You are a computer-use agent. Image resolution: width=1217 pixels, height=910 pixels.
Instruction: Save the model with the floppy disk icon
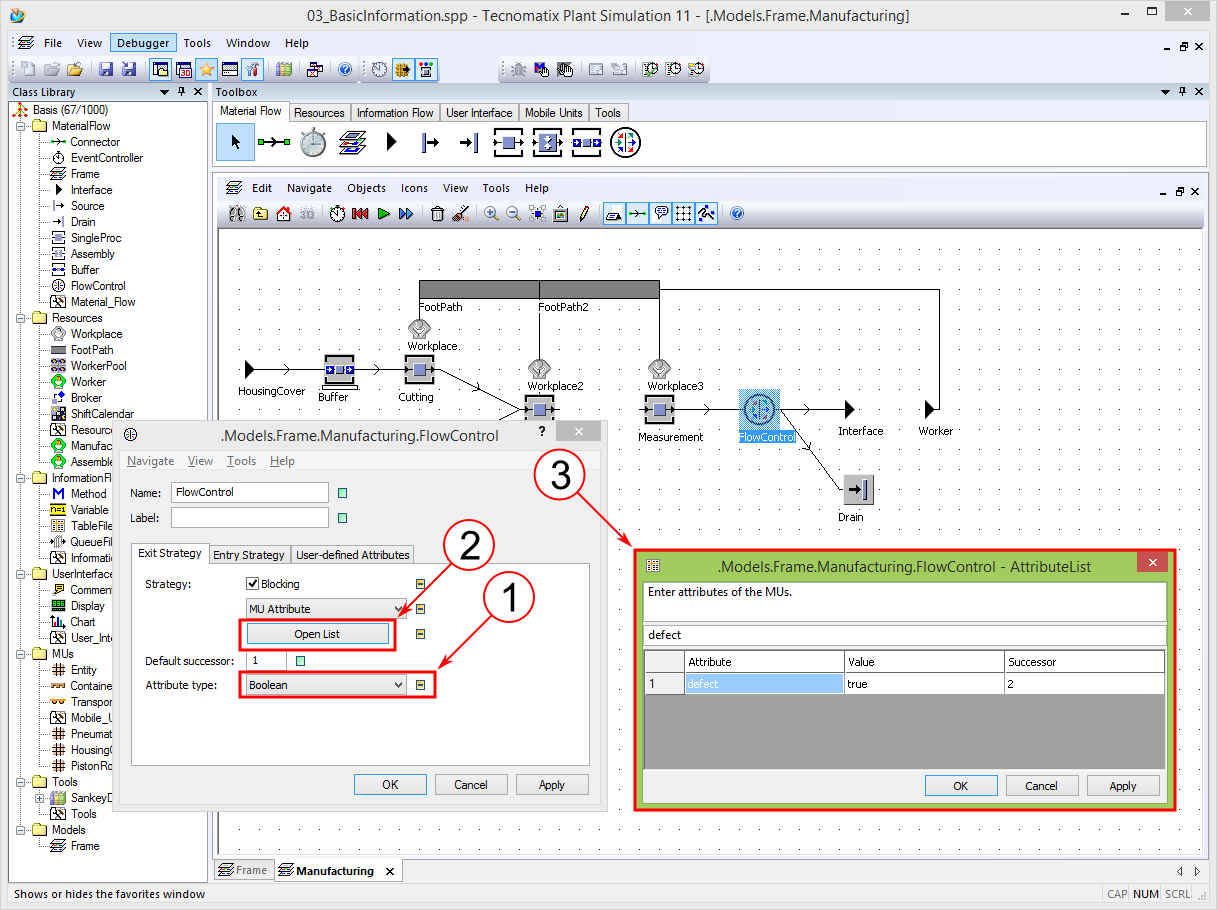click(x=105, y=70)
